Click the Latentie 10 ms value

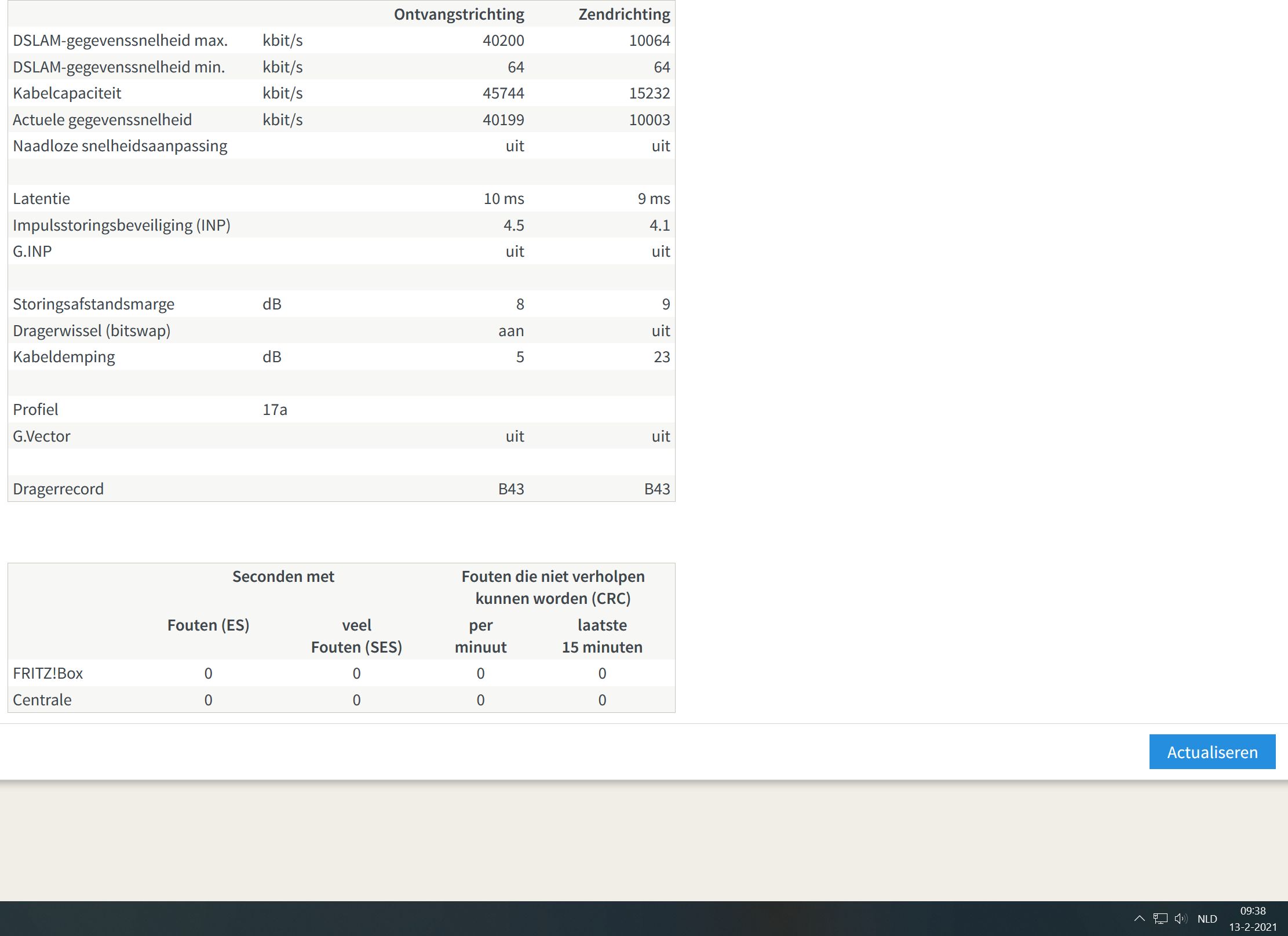(503, 199)
